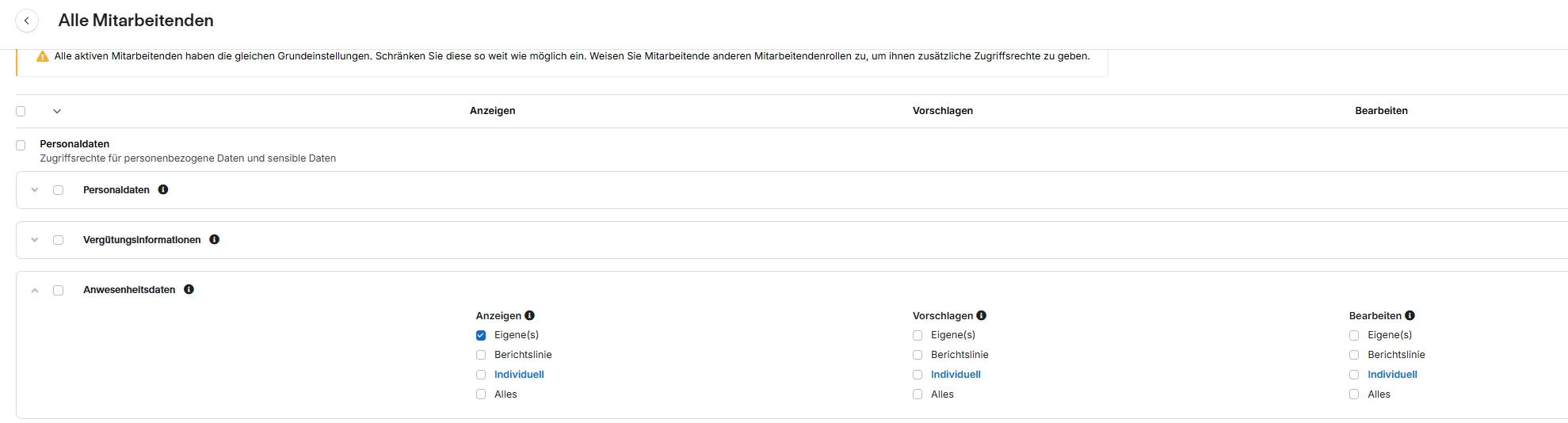Screen dimensions: 1568x423
Task: Check Individuell checkbox under Vorschlagen
Action: (918, 375)
